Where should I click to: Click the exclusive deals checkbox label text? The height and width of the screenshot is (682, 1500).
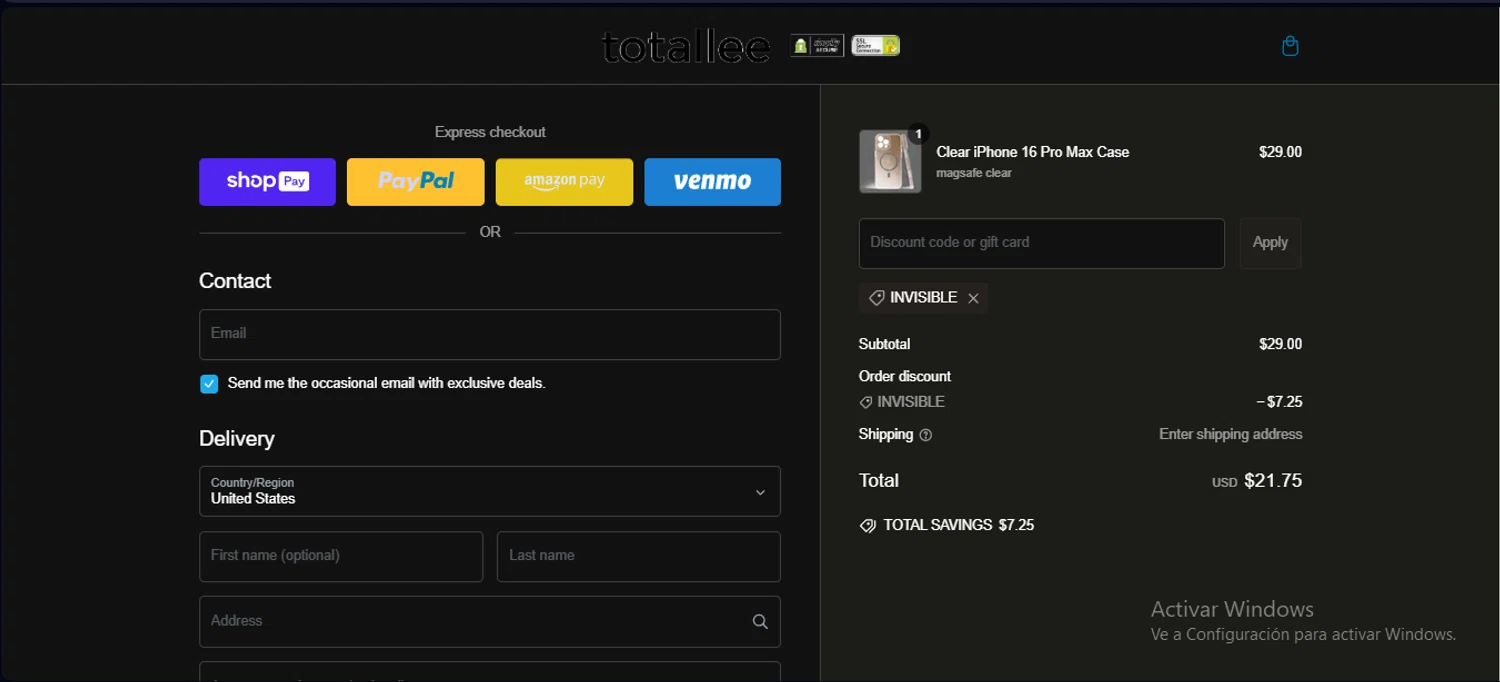(386, 383)
